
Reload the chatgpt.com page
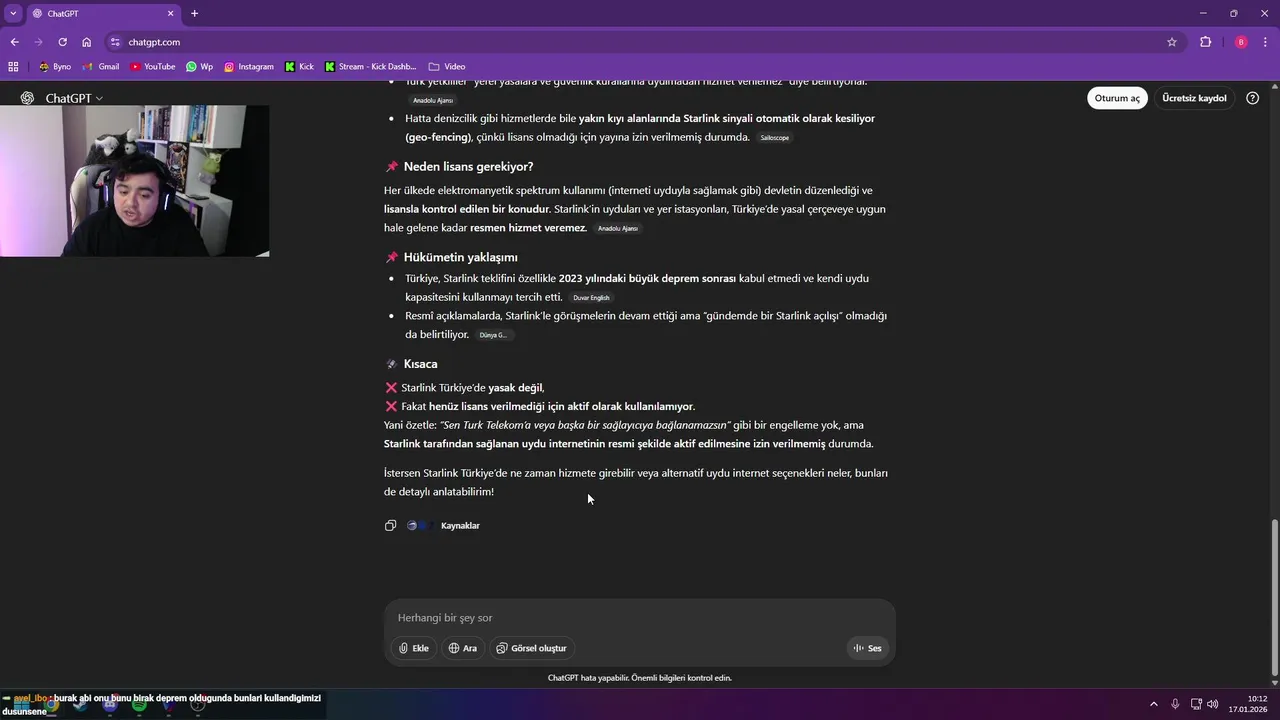point(62,42)
